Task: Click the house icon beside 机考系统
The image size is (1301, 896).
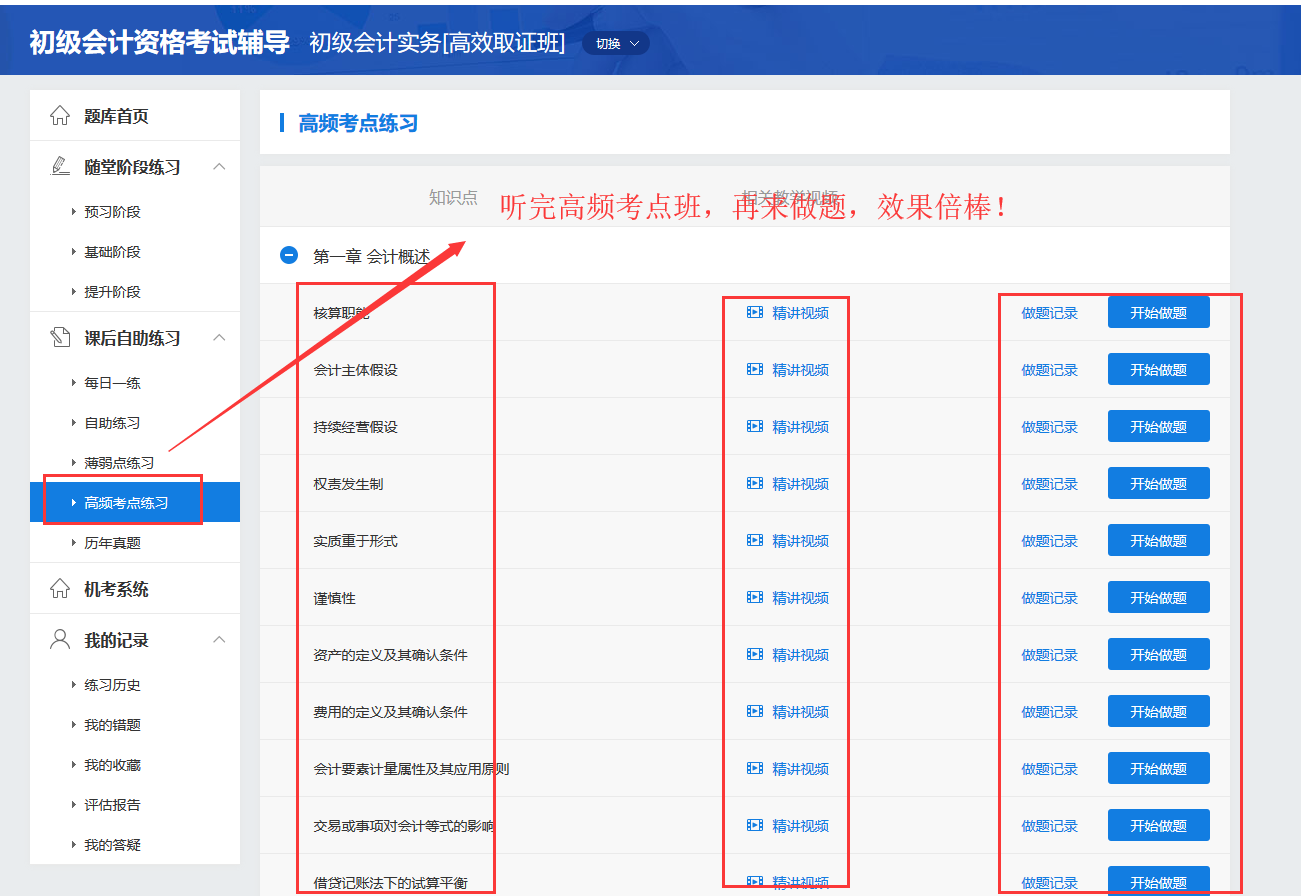Action: 60,589
